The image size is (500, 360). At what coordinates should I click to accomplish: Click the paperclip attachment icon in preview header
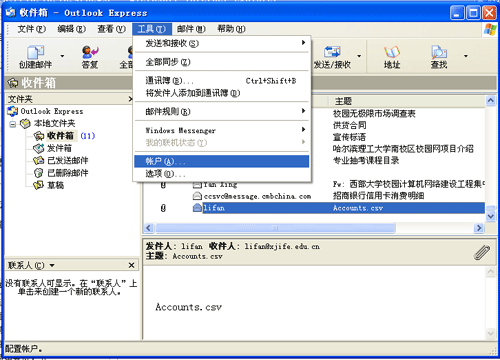coord(482,252)
